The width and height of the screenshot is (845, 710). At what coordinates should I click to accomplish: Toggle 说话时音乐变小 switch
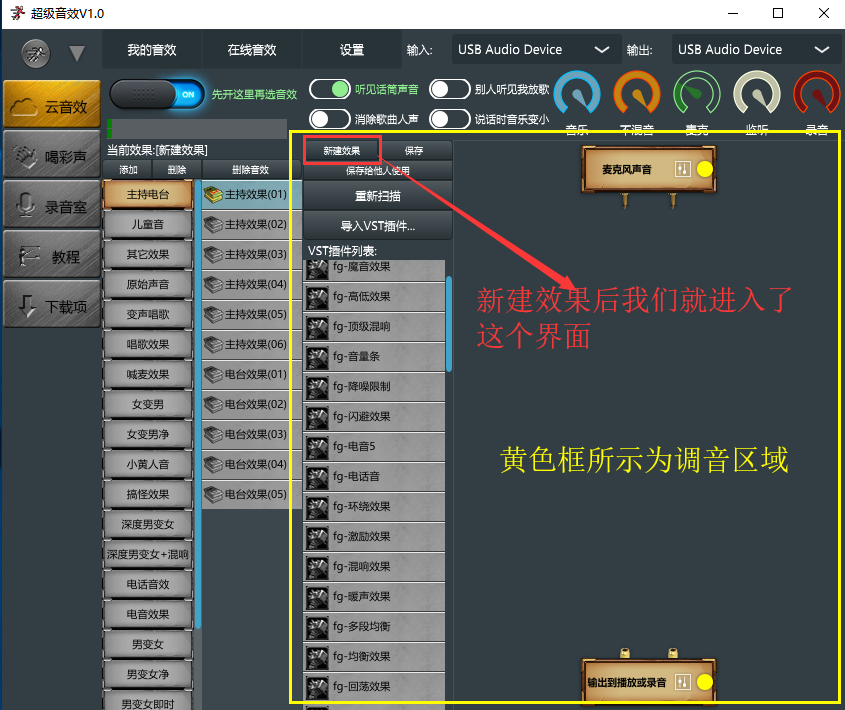449,119
